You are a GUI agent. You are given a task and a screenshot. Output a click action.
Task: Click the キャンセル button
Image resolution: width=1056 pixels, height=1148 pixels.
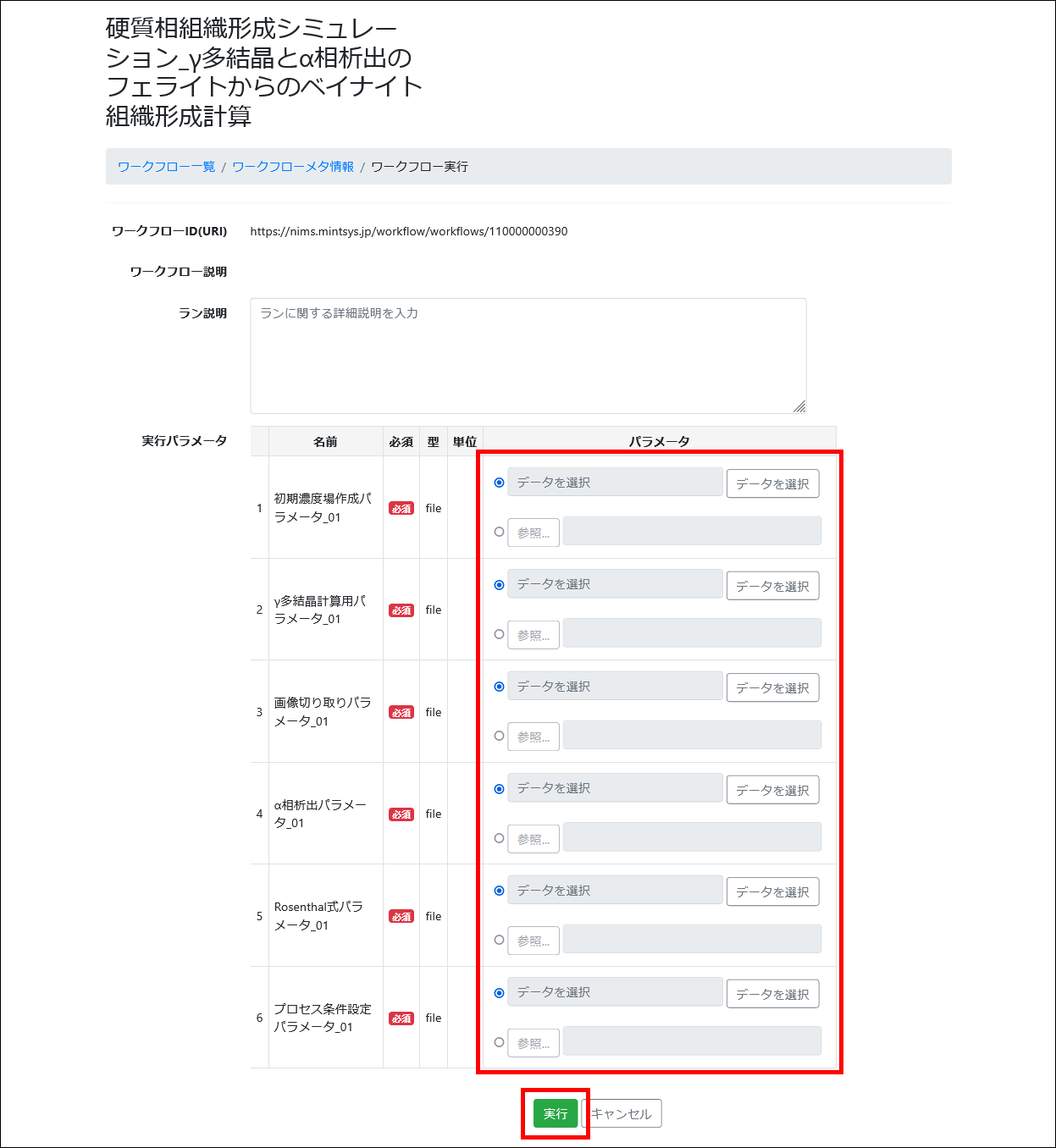622,1113
